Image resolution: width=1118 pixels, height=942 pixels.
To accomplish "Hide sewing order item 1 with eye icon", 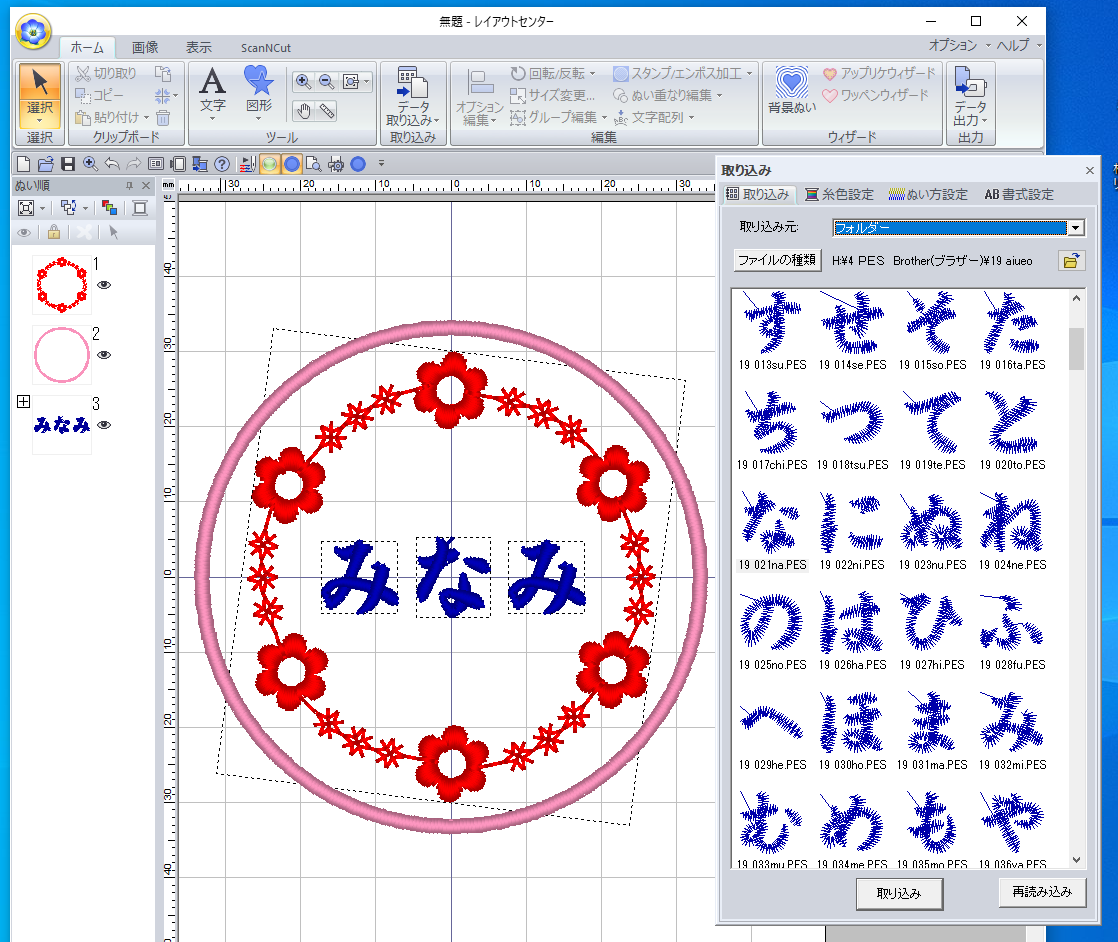I will (104, 285).
